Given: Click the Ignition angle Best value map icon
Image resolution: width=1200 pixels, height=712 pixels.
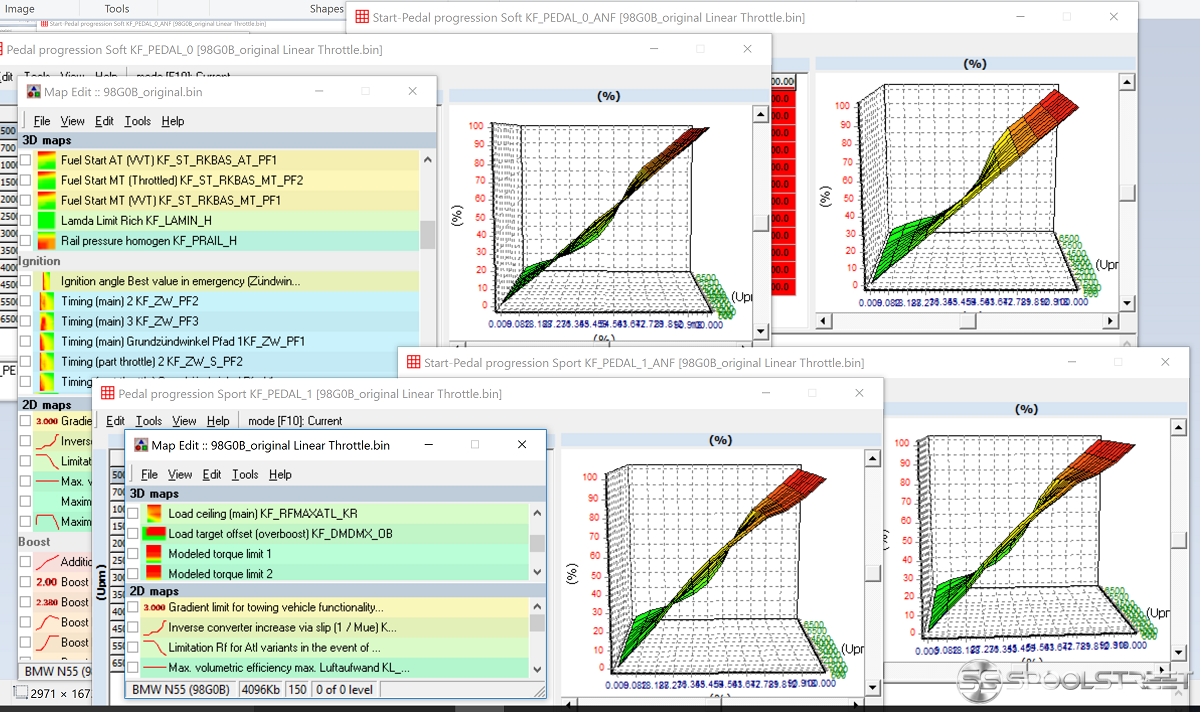Looking at the screenshot, I should (48, 281).
